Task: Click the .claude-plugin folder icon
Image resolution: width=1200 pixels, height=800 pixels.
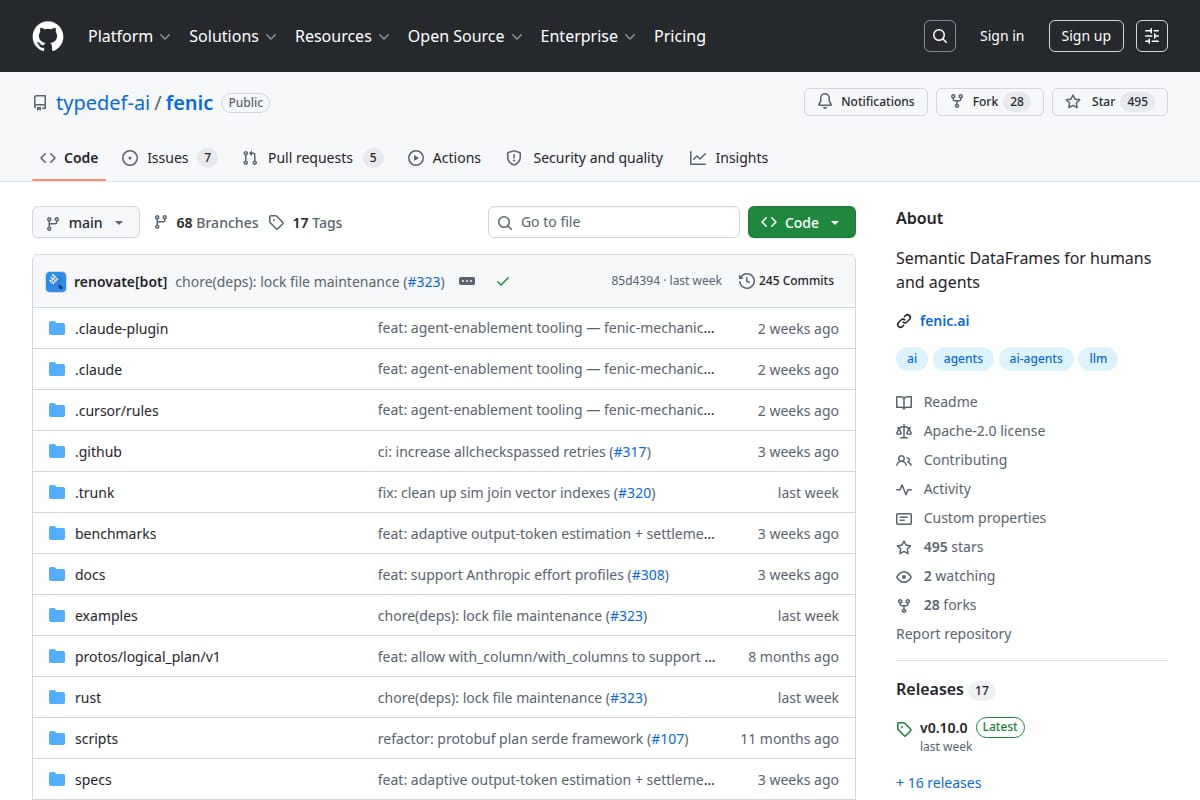Action: [x=57, y=329]
